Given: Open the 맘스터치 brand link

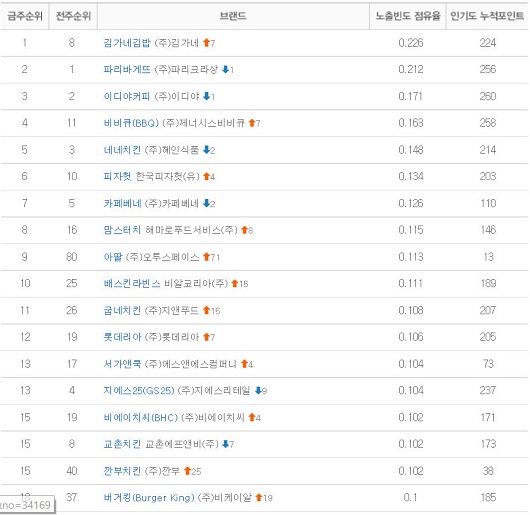Looking at the screenshot, I should 122,230.
